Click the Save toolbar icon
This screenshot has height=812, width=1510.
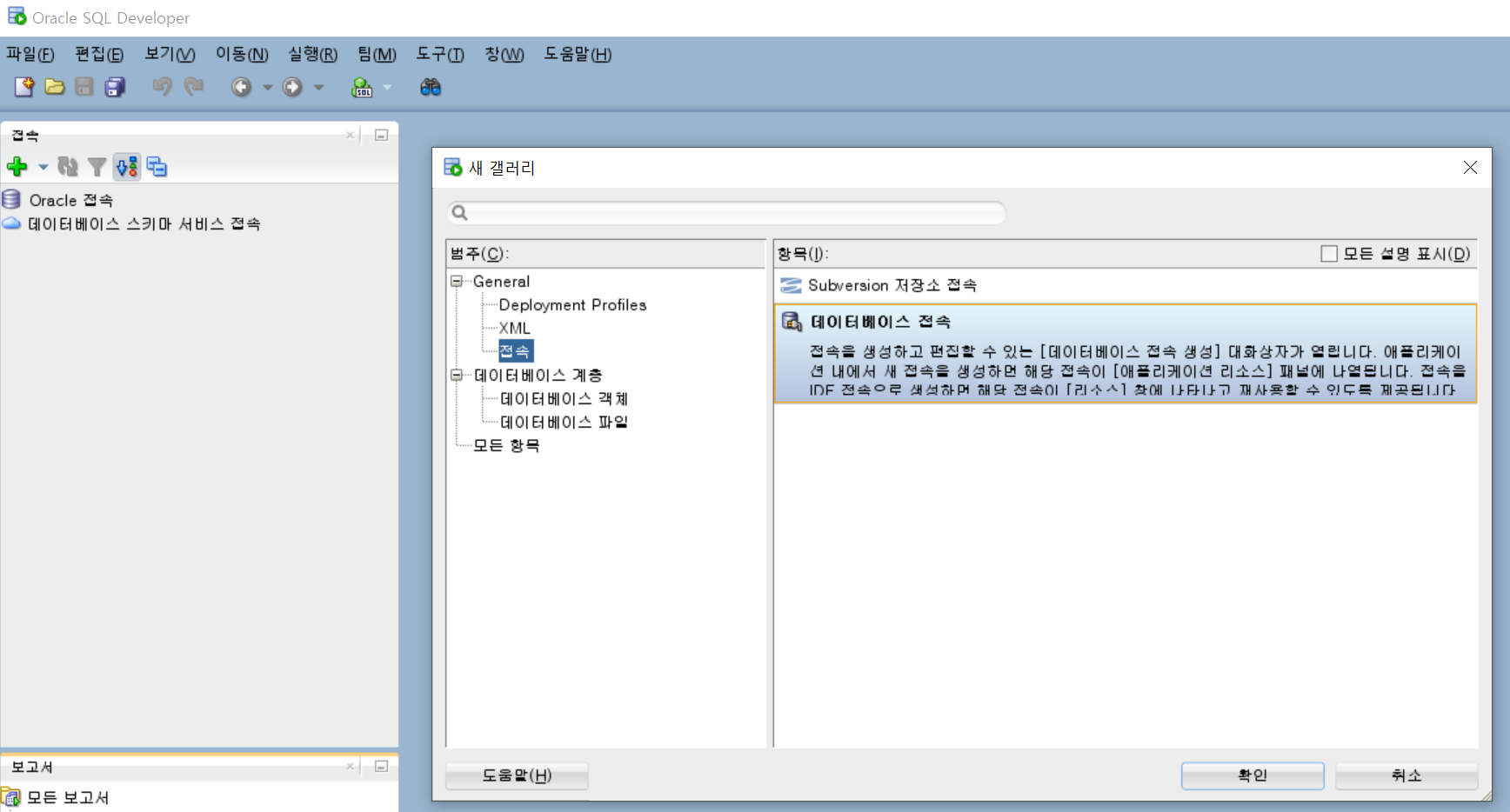pyautogui.click(x=84, y=87)
